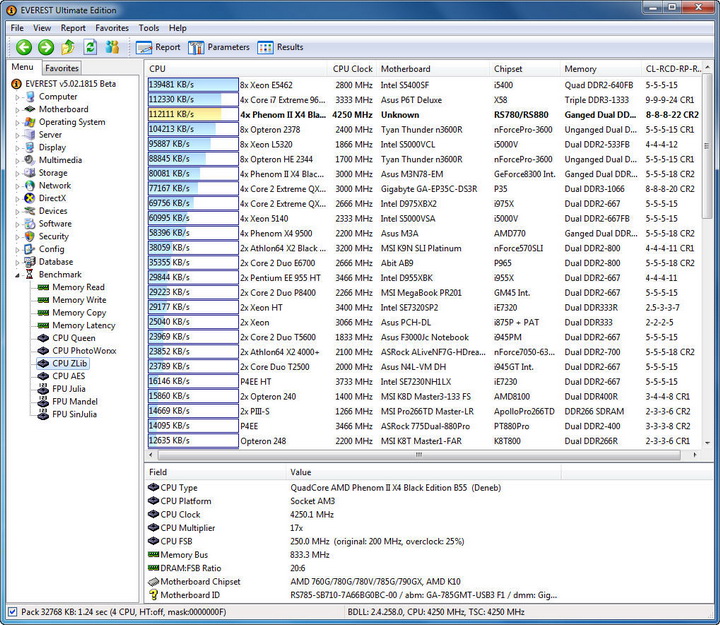This screenshot has height=625, width=720.
Task: Switch to the Favorites sidebar tab
Action: (62, 68)
